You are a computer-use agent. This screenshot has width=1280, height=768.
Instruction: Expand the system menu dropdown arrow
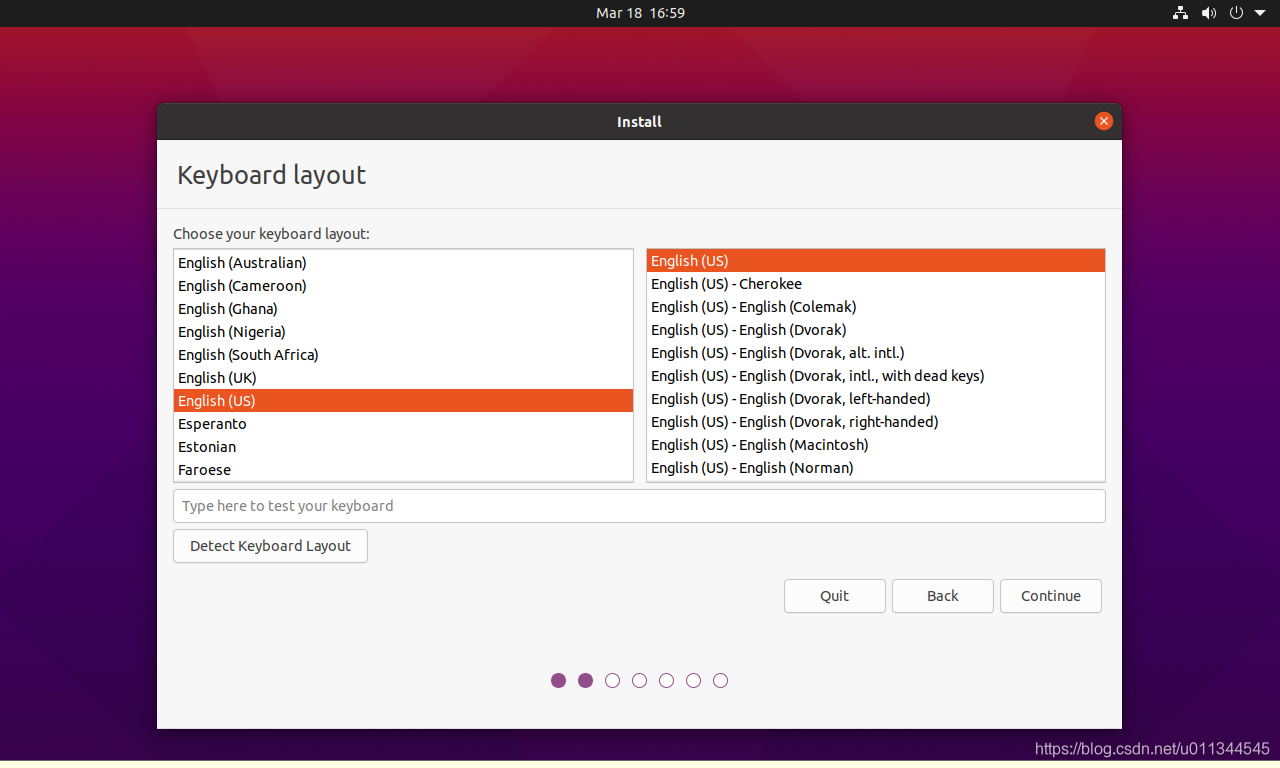click(x=1260, y=13)
